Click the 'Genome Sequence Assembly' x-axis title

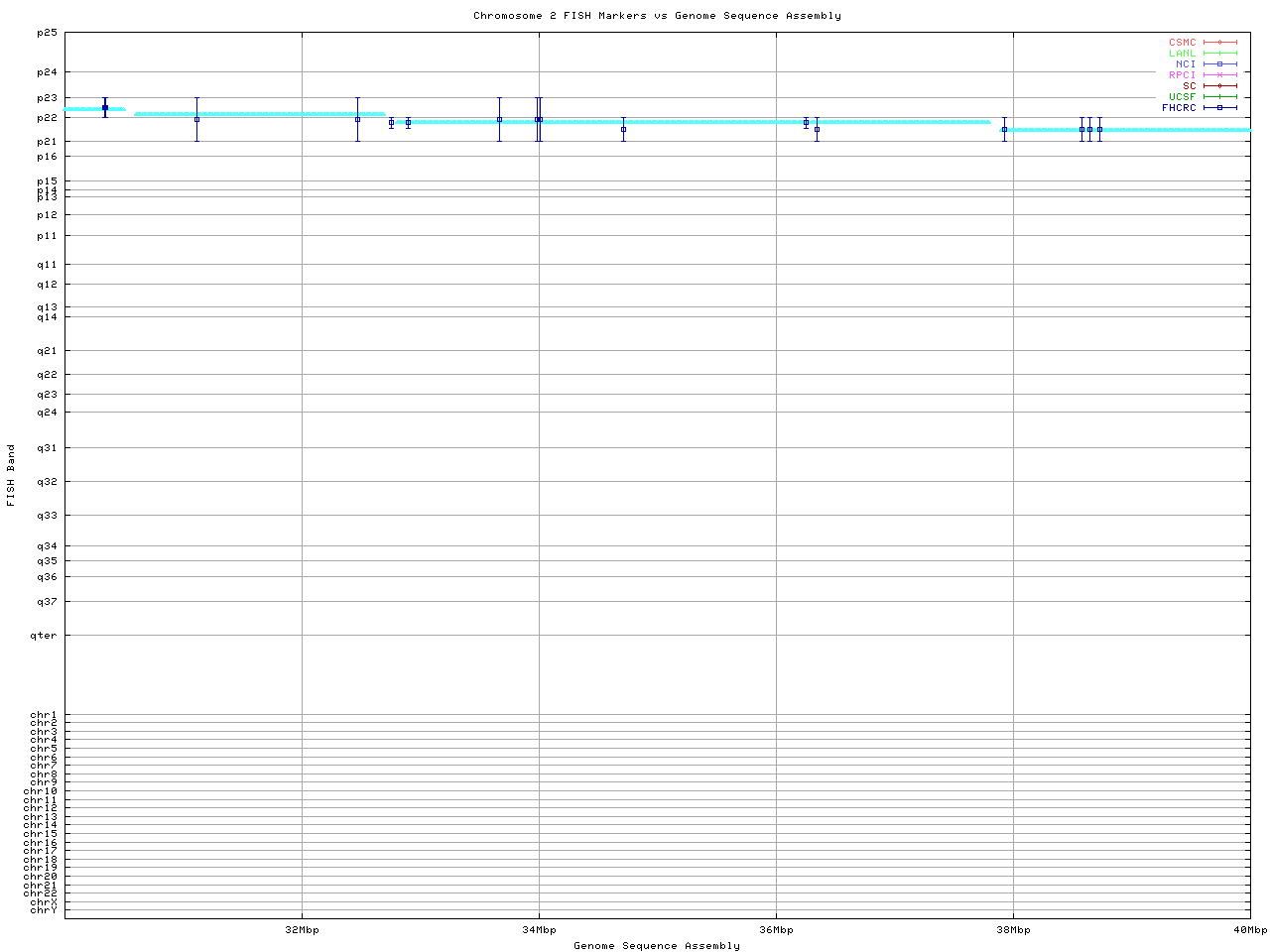(657, 946)
